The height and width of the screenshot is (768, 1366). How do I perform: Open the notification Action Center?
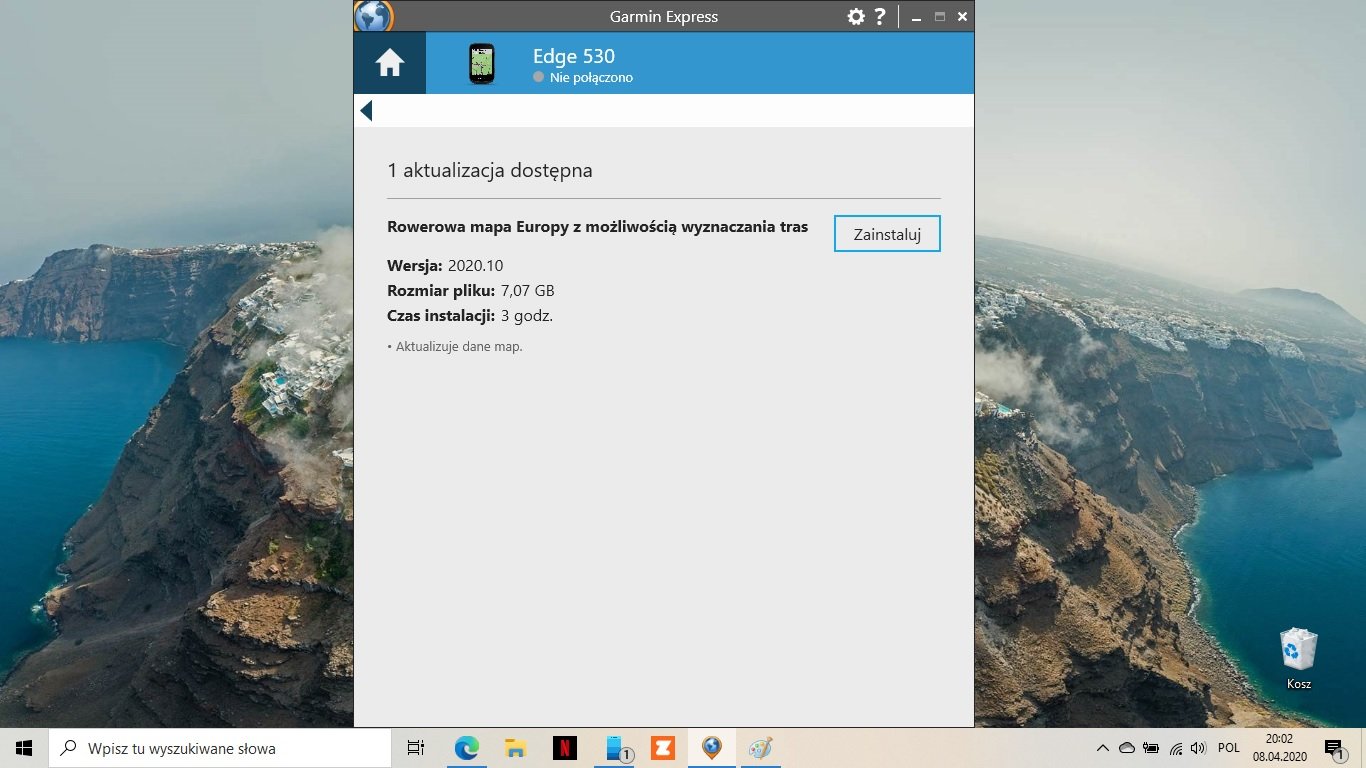[1334, 748]
